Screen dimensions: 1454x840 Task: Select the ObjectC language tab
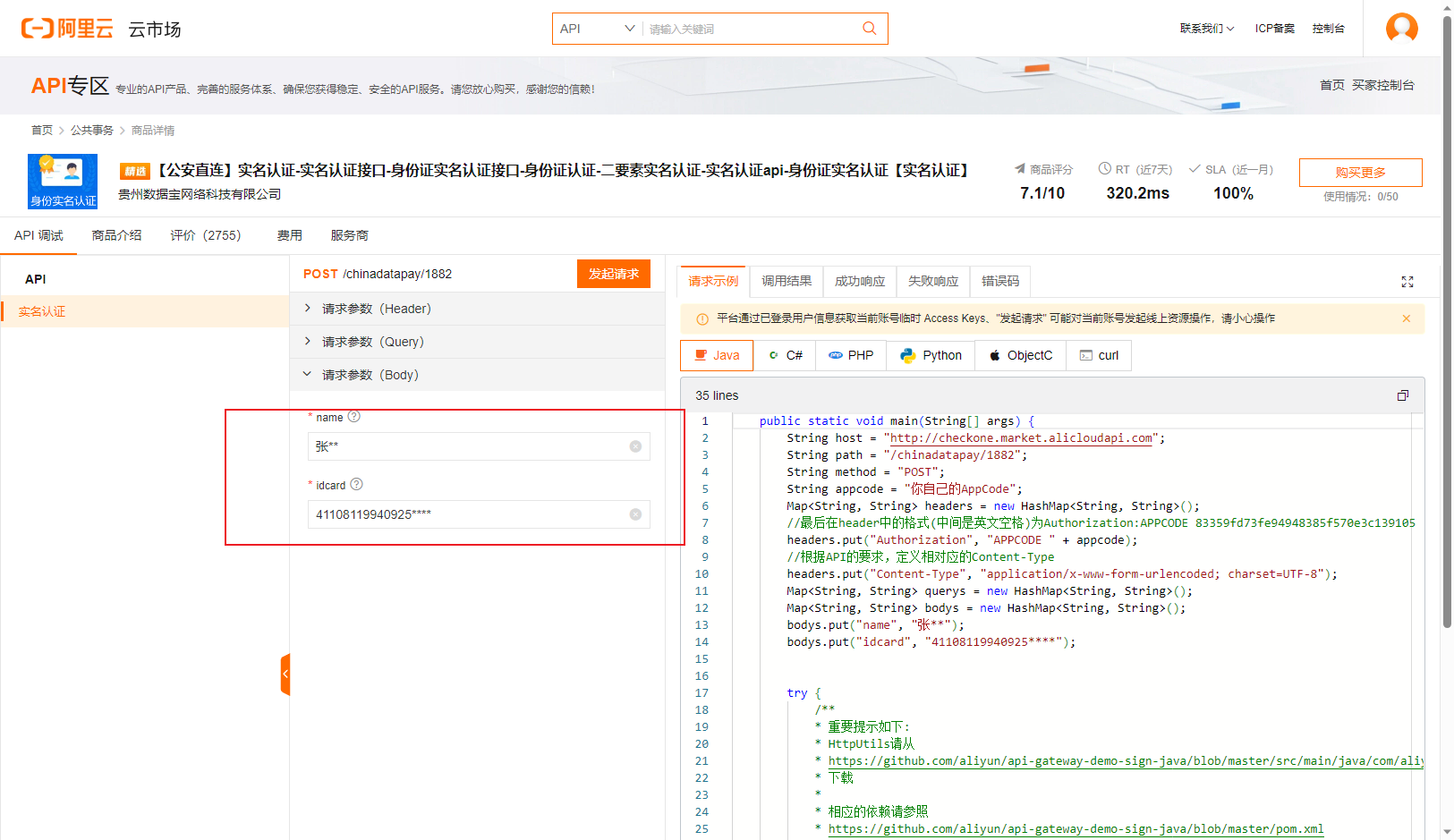point(1020,355)
